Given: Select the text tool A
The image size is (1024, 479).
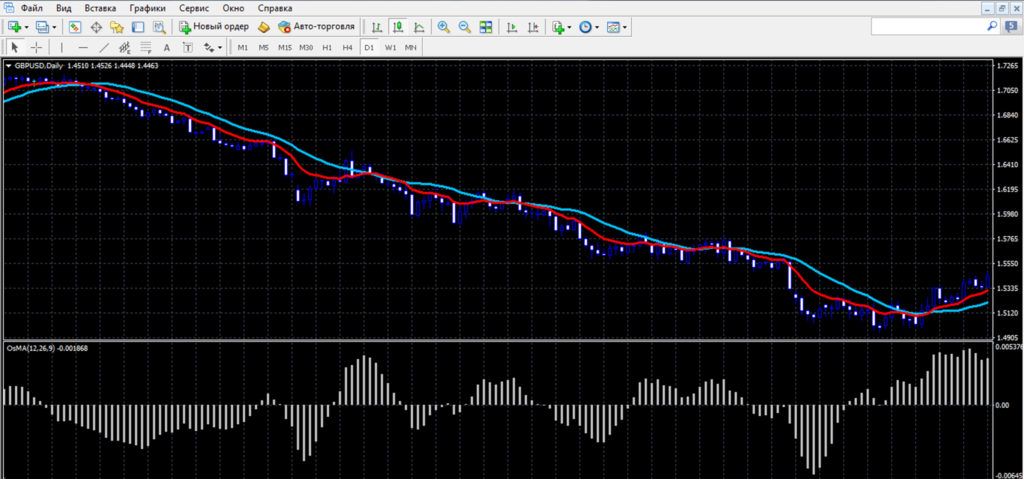Looking at the screenshot, I should tap(167, 47).
